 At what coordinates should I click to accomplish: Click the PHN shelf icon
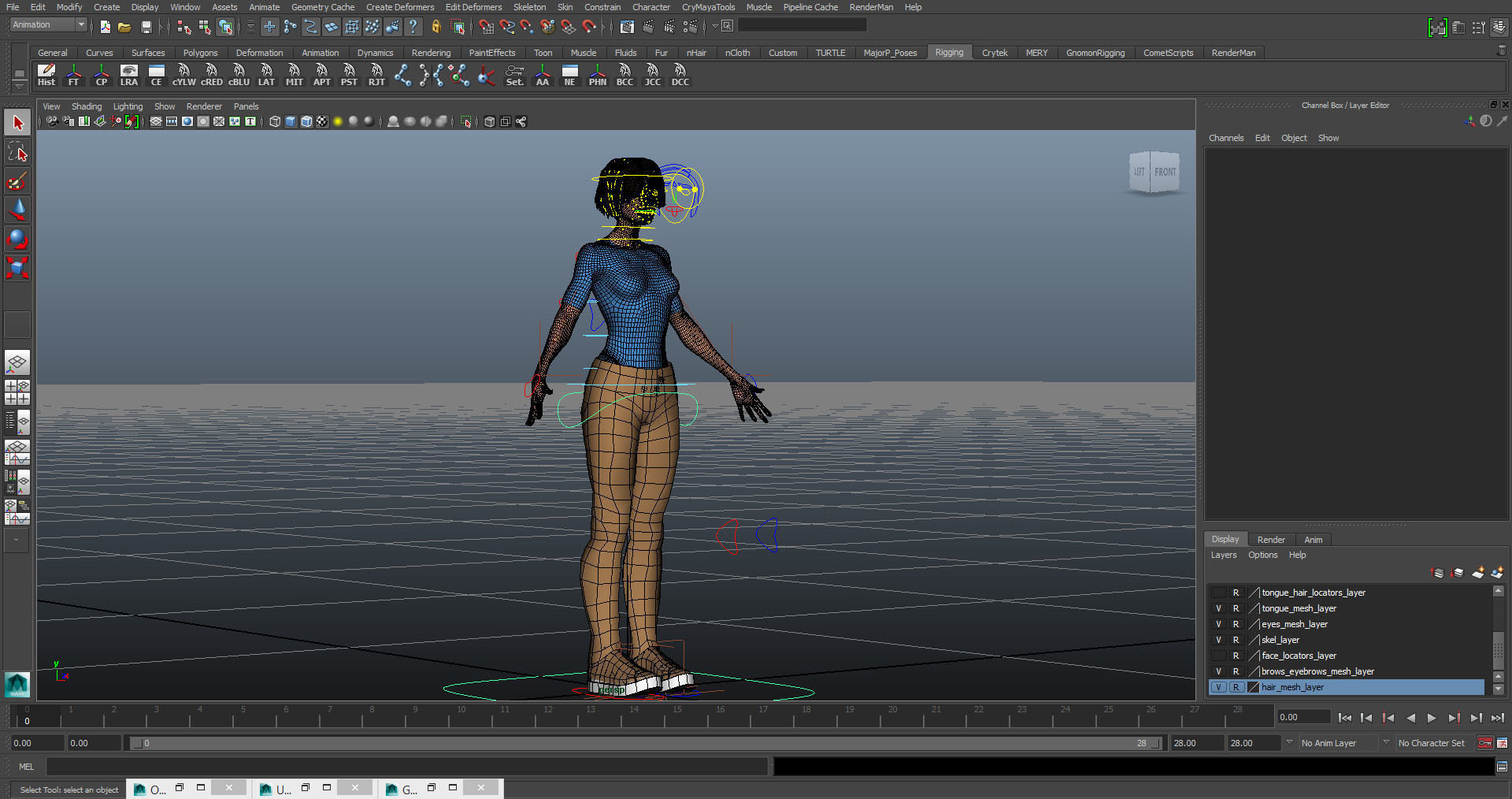click(x=597, y=75)
